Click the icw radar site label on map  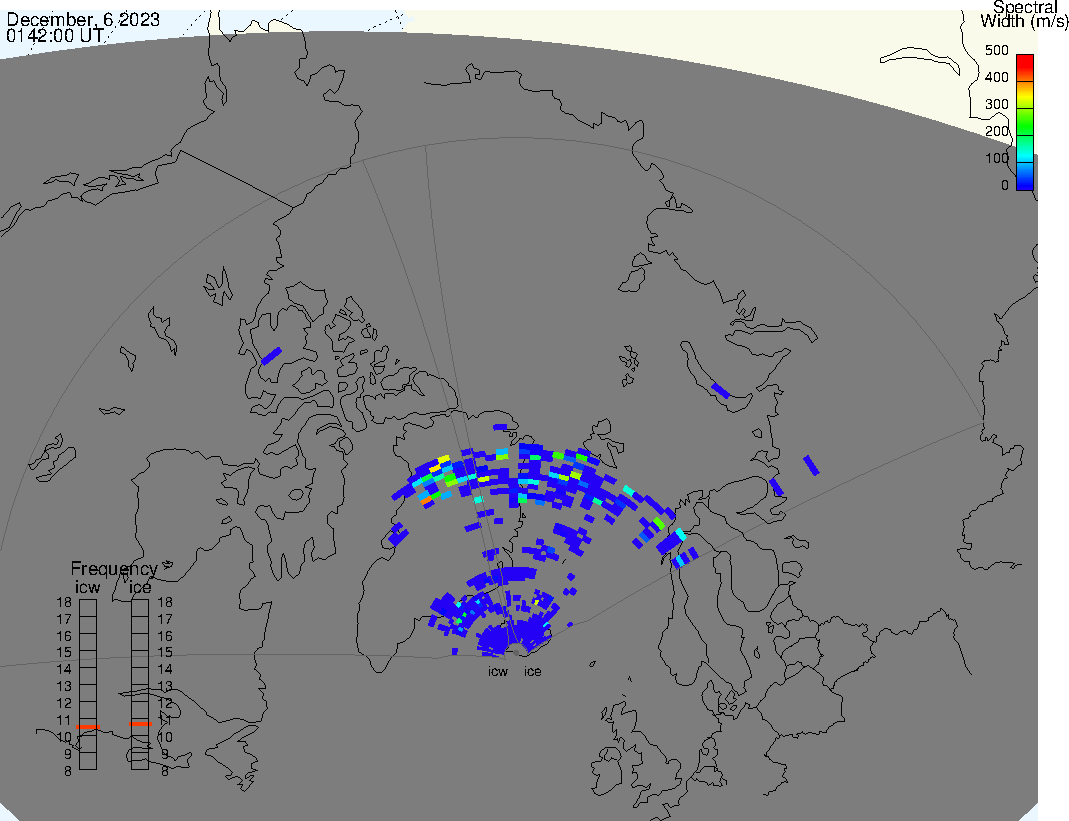[x=498, y=672]
